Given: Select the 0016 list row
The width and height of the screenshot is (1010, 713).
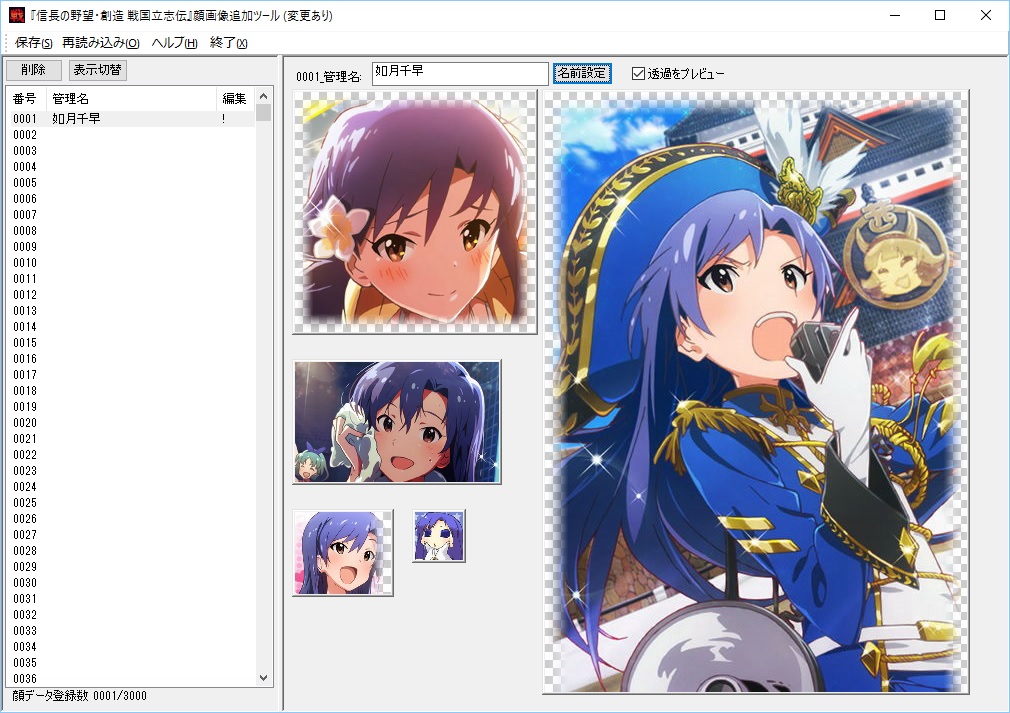Looking at the screenshot, I should (x=131, y=359).
